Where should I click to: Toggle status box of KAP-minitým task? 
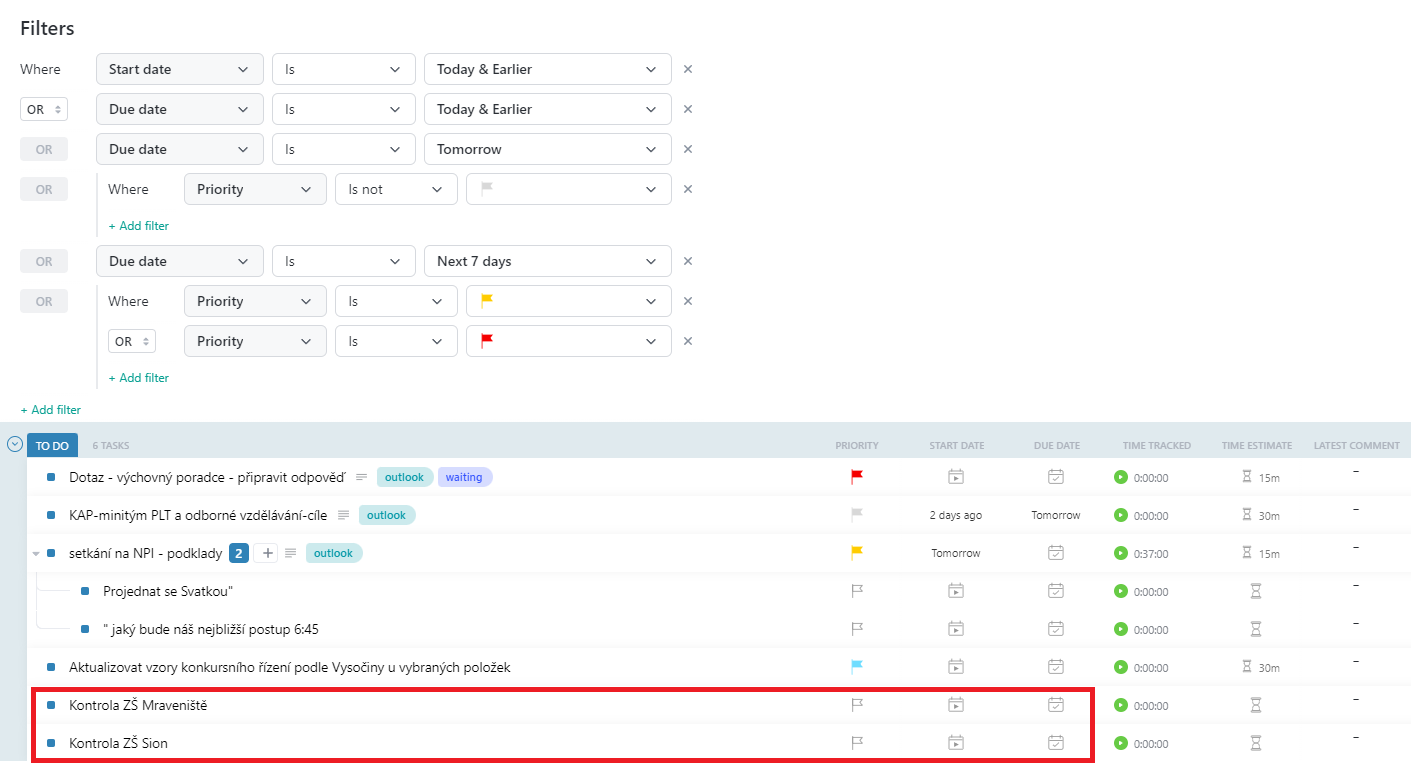click(x=51, y=515)
